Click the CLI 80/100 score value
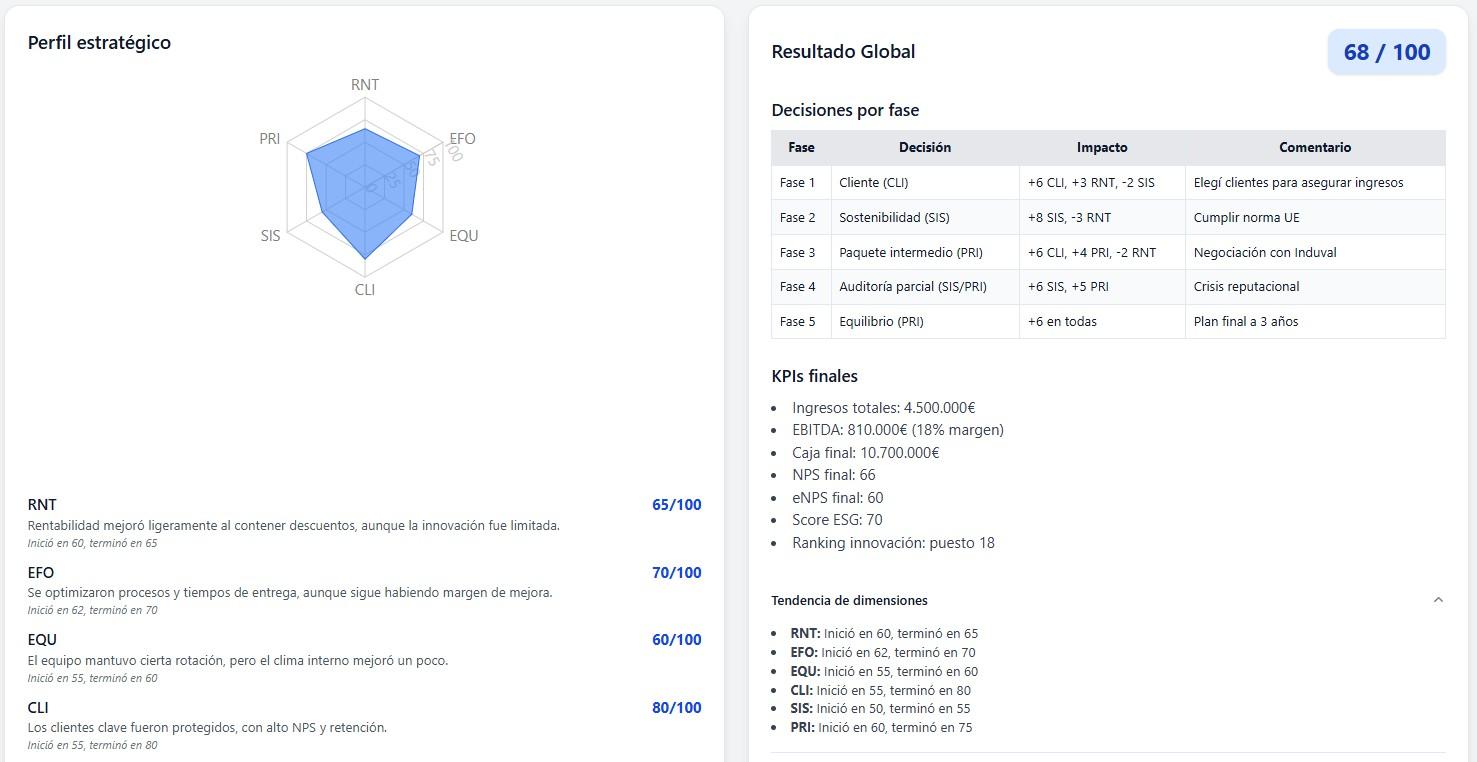The width and height of the screenshot is (1477, 762). coord(676,708)
